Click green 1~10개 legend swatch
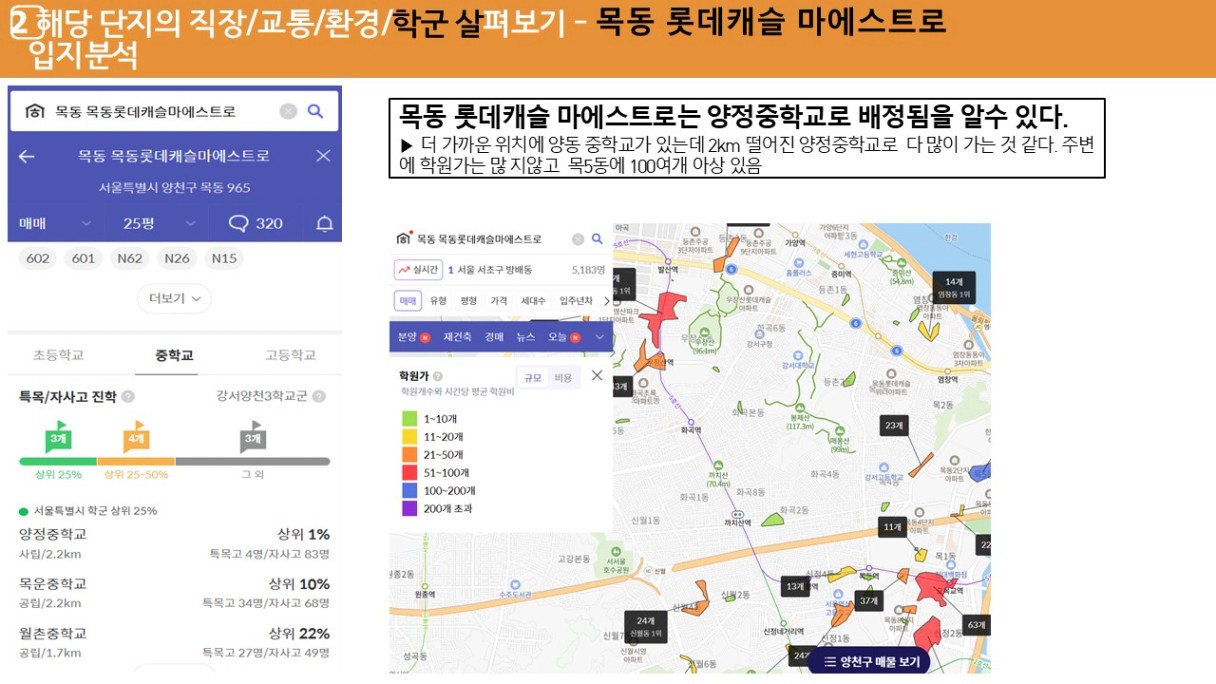 (409, 419)
